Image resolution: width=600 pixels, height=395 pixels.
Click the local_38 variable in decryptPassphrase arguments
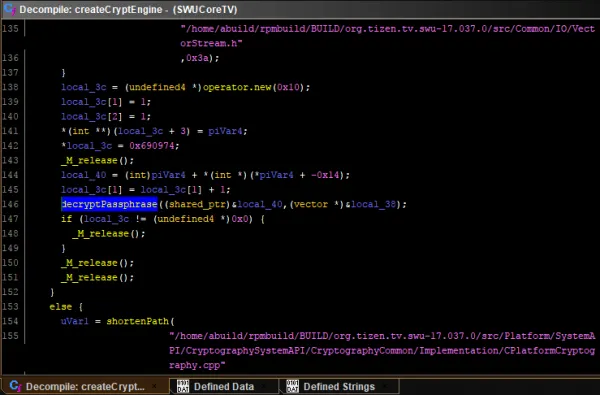pyautogui.click(x=373, y=204)
